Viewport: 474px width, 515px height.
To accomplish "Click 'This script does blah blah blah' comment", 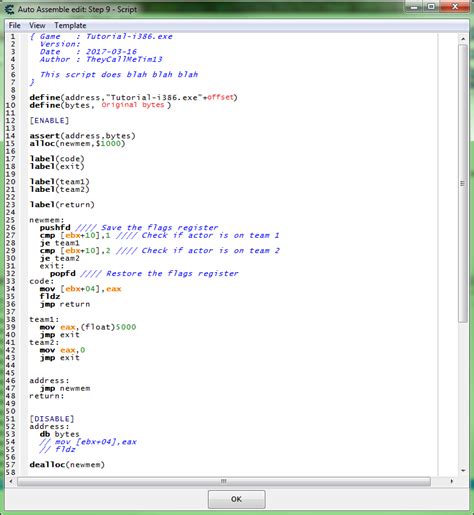I will (119, 74).
